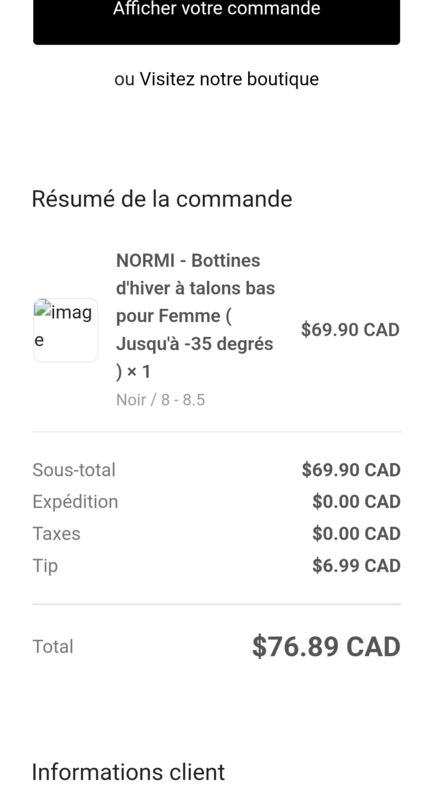Click the Sous-total $69.90 CAD amount
The width and height of the screenshot is (433, 800).
351,470
